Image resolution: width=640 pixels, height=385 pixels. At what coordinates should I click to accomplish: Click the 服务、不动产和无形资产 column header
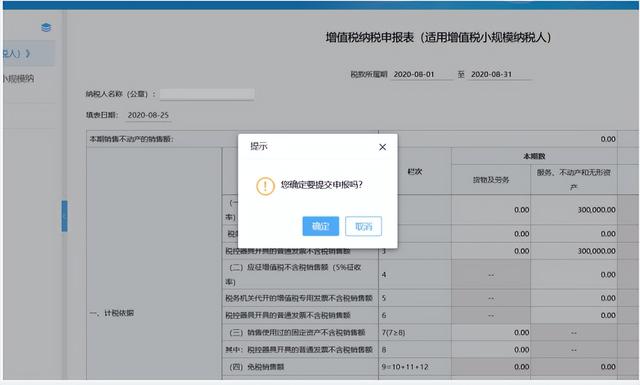coord(573,180)
